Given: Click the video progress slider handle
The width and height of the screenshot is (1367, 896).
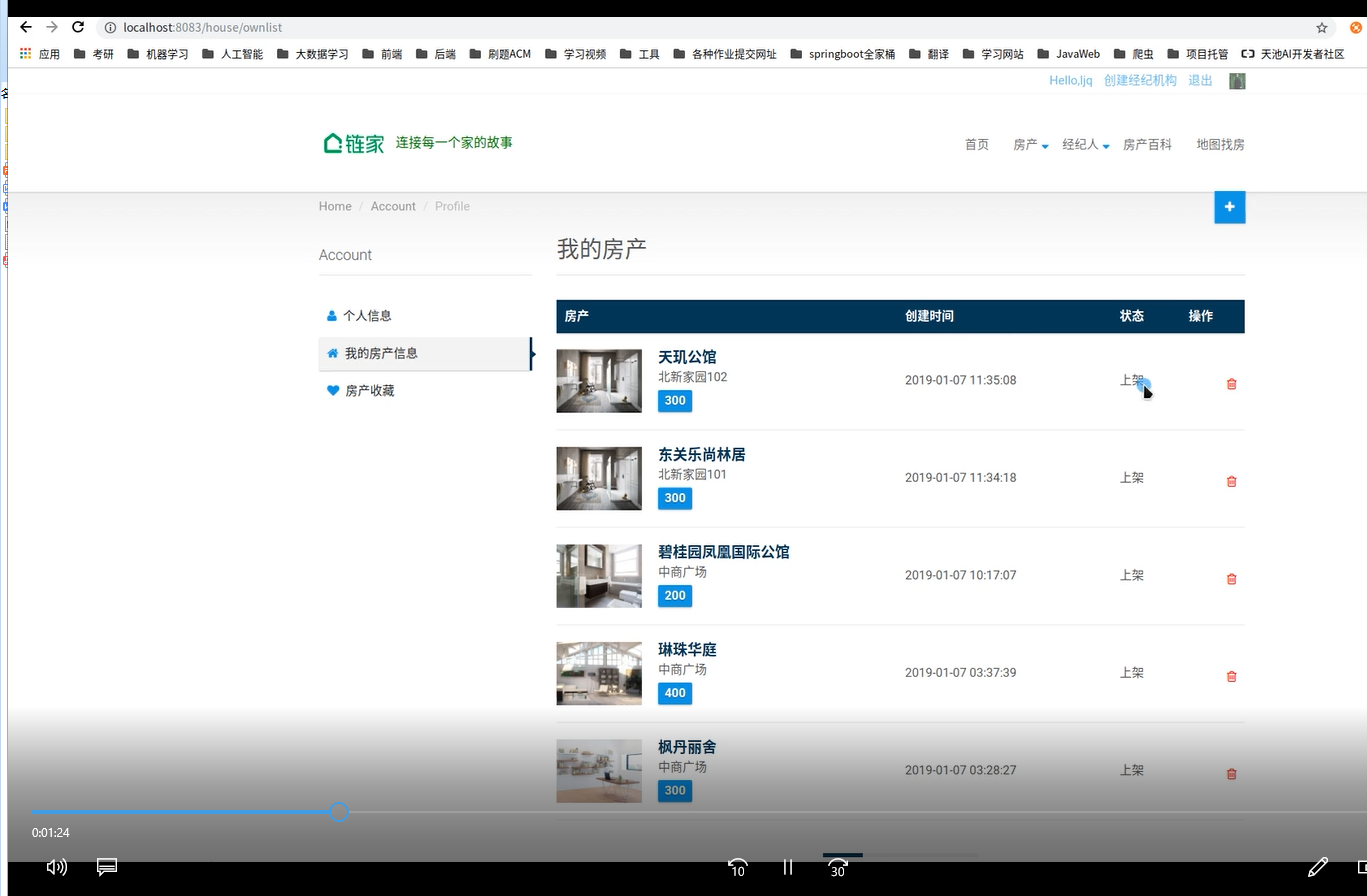Looking at the screenshot, I should tap(339, 812).
